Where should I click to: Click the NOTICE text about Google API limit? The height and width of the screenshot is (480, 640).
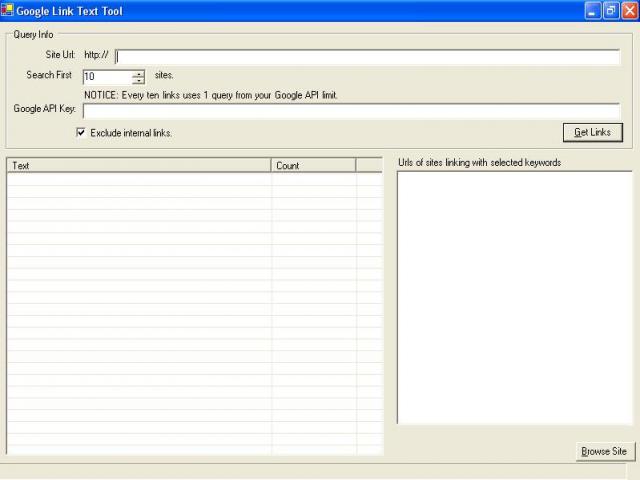tap(211, 95)
